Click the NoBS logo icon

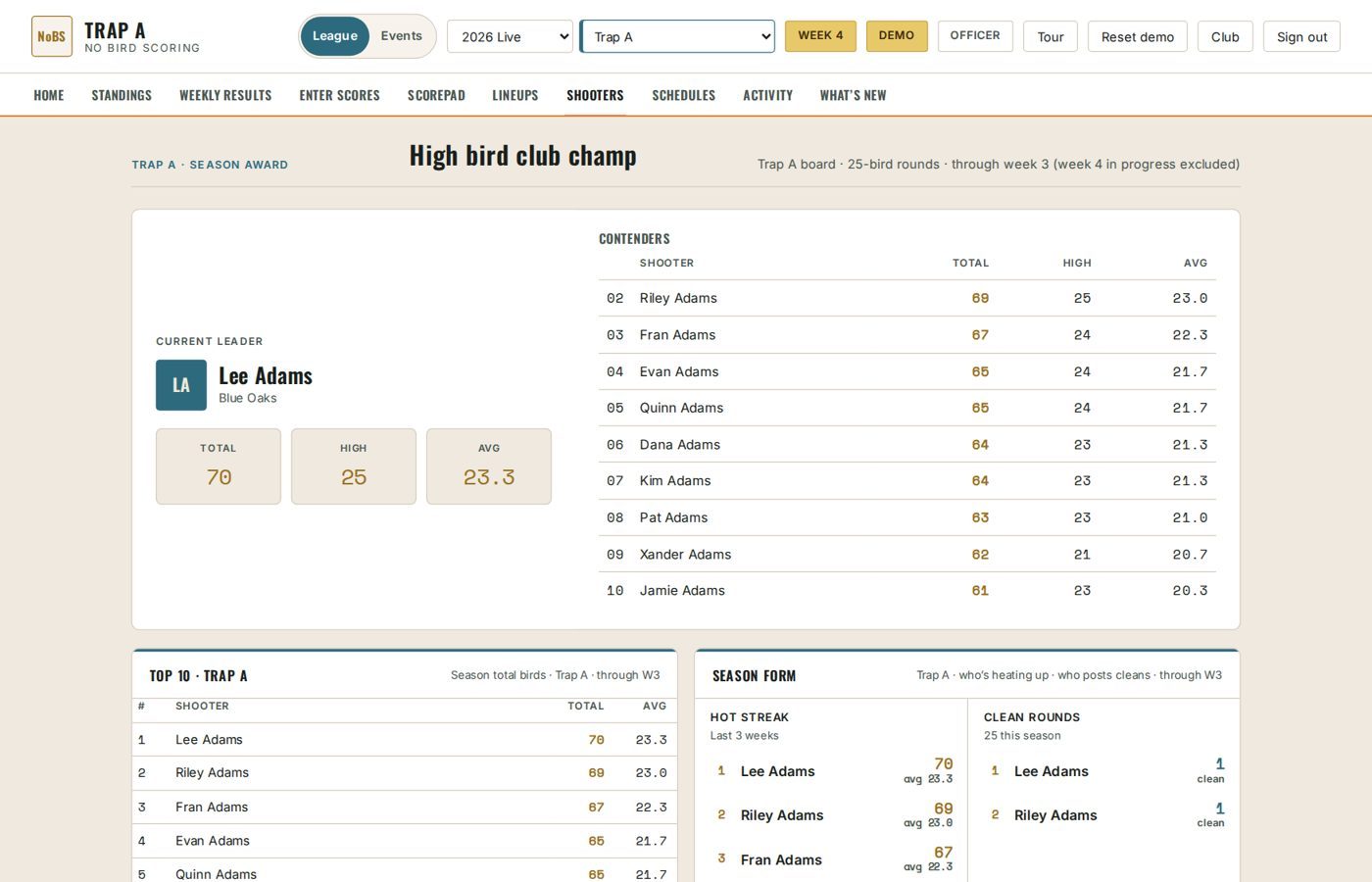click(x=52, y=36)
